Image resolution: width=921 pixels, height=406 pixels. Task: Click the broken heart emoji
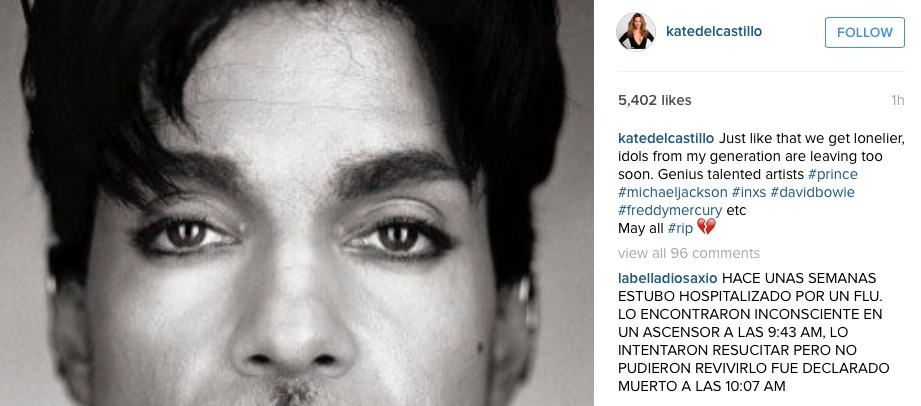[706, 227]
